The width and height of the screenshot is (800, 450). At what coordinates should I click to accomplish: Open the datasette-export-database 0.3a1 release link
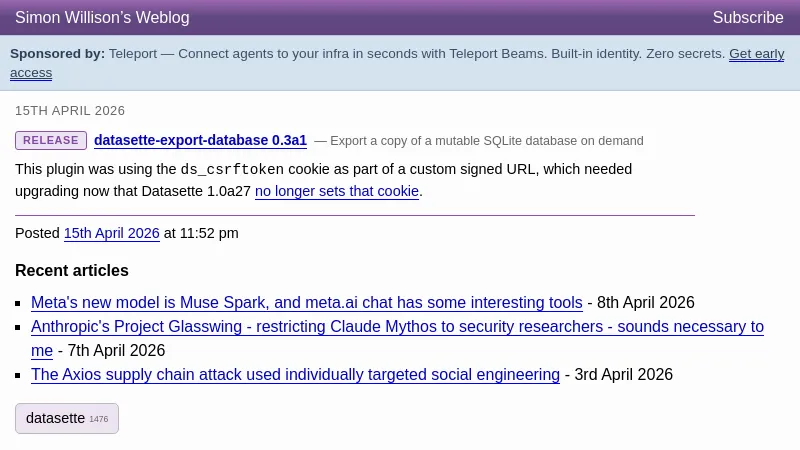click(x=200, y=141)
